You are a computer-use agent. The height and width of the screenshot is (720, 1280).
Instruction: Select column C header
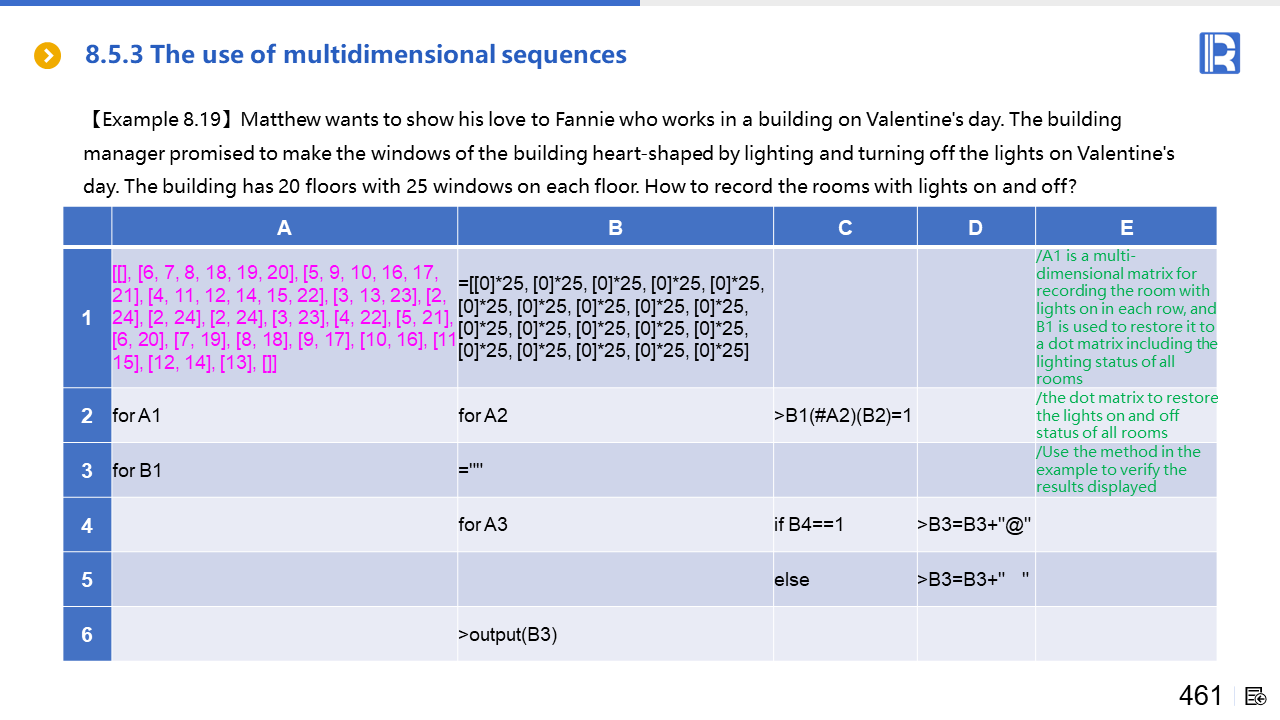coord(845,227)
